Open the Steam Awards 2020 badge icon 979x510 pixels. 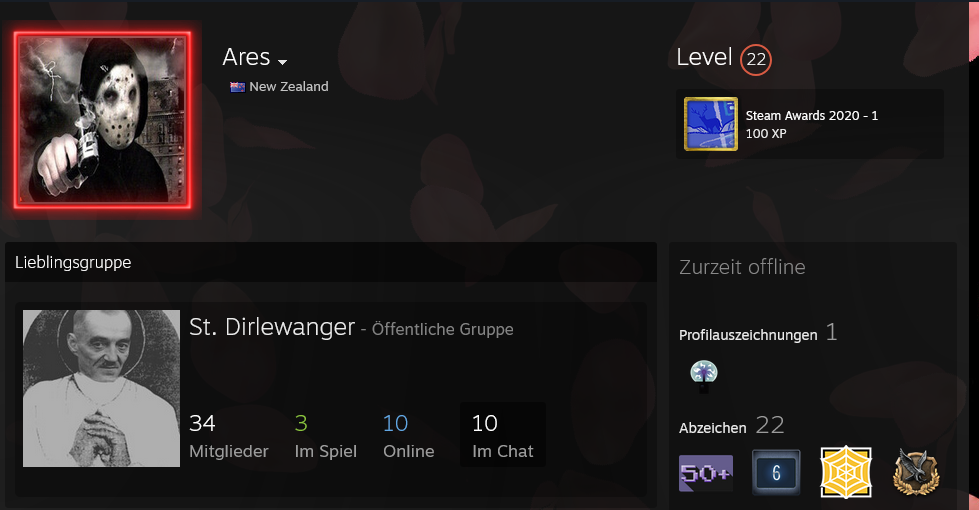click(711, 124)
